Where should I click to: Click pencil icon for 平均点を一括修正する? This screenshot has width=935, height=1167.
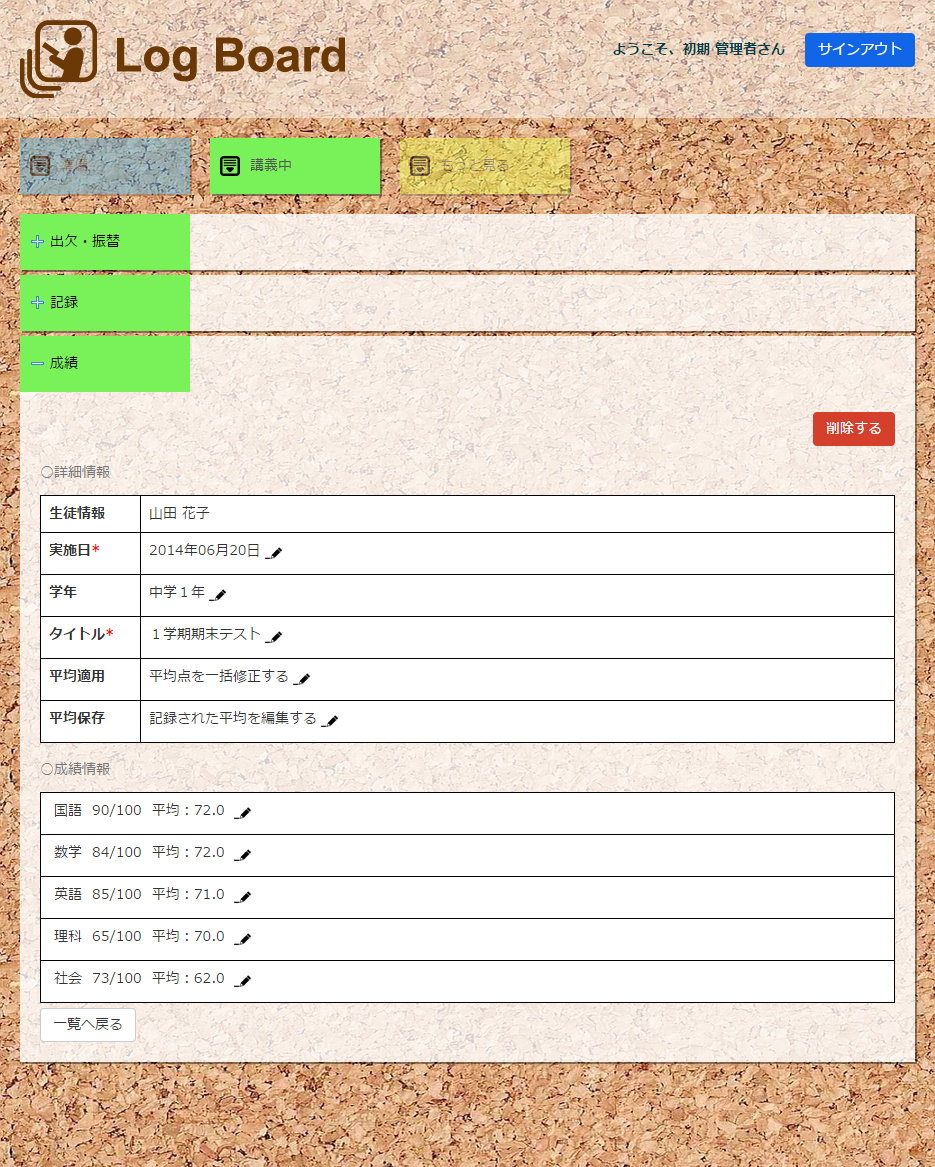[303, 679]
